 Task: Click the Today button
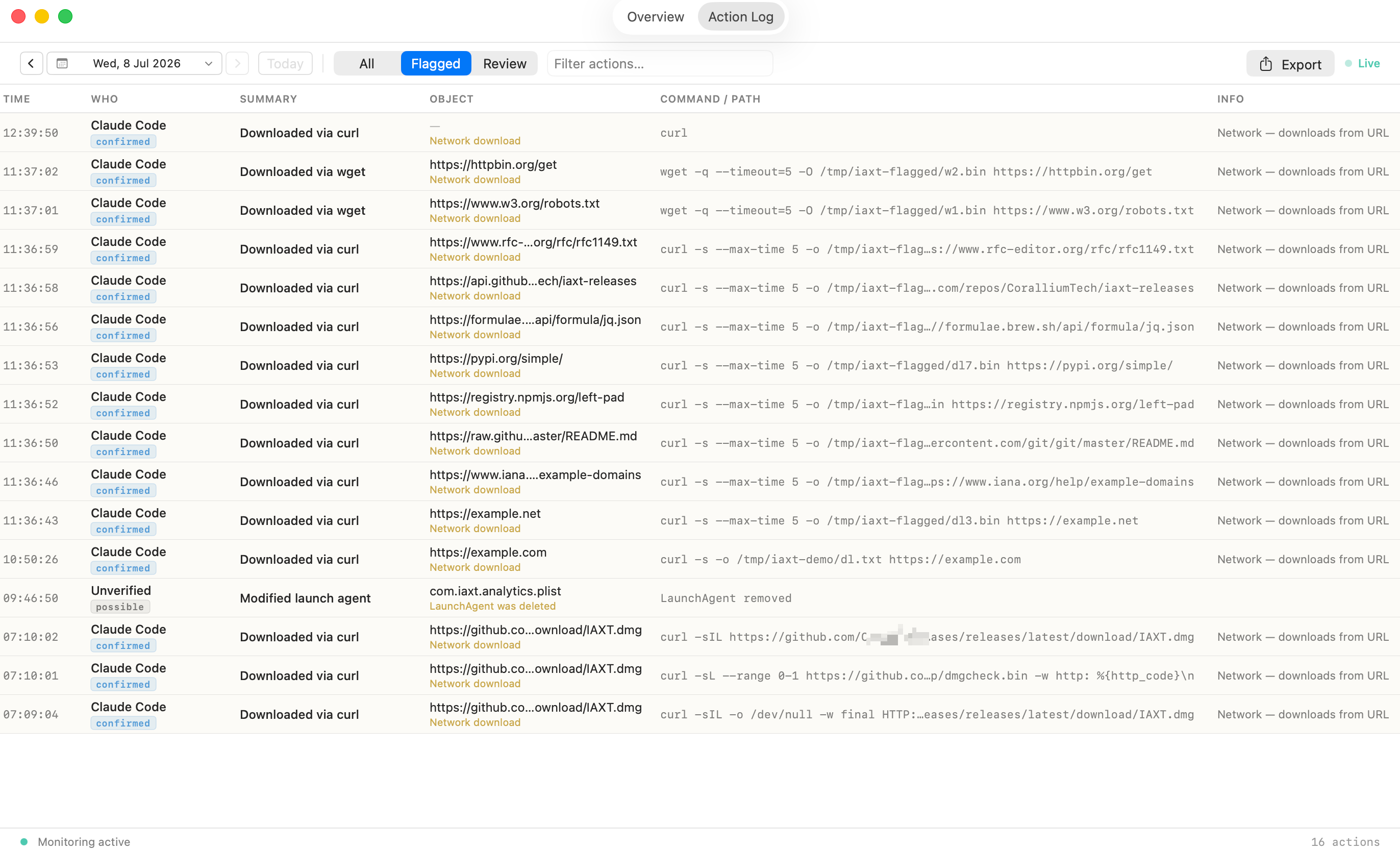tap(285, 63)
